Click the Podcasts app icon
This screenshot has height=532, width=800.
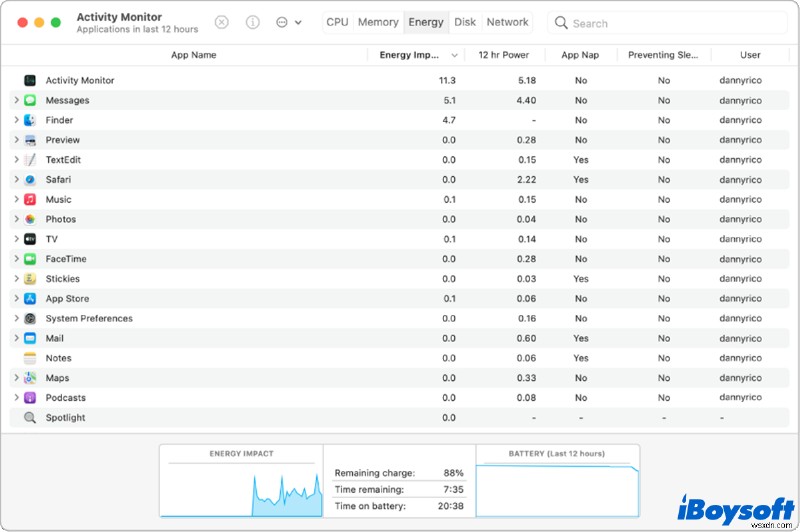(x=30, y=398)
